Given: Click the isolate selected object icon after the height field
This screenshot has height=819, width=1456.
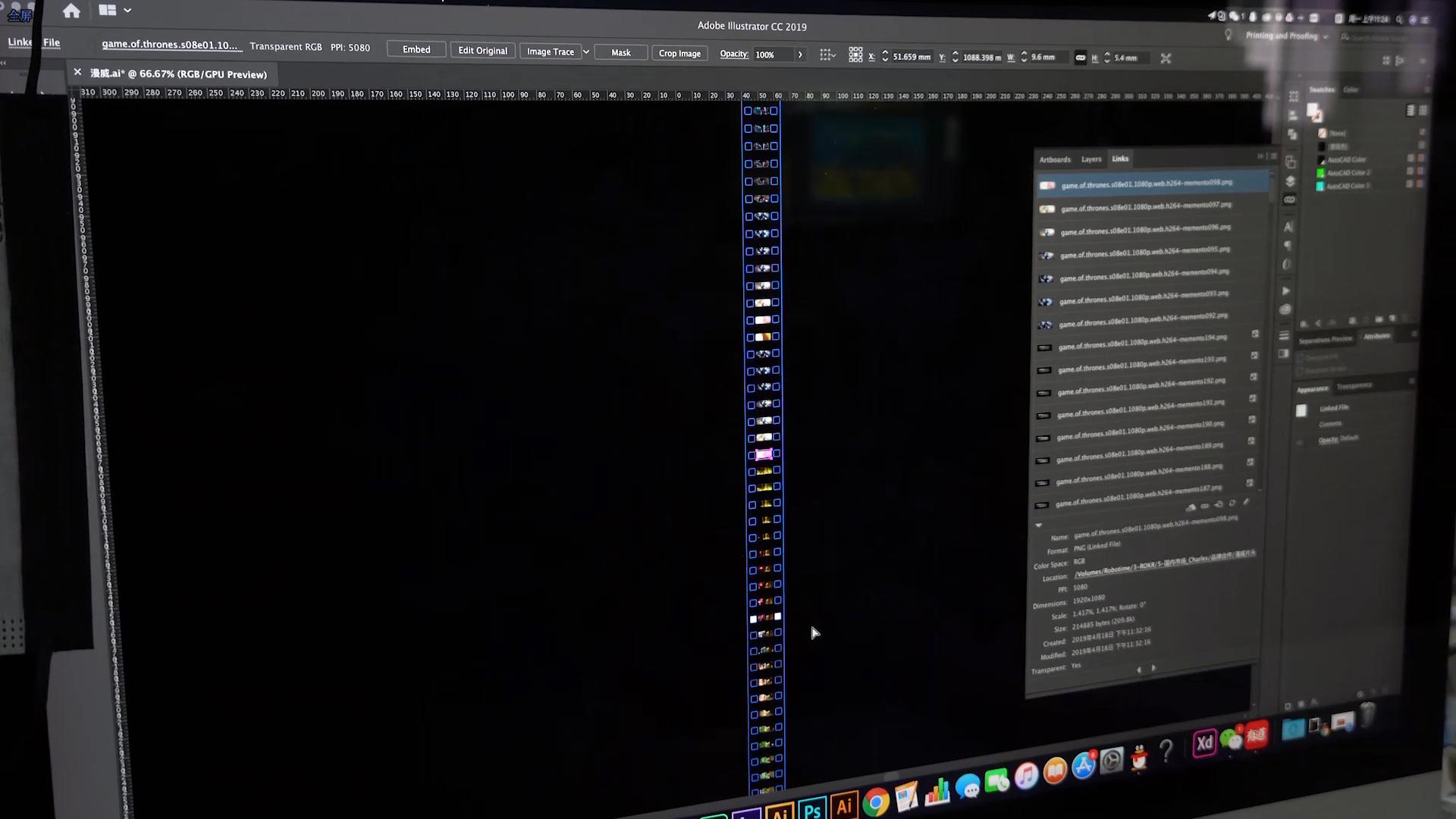Looking at the screenshot, I should point(1166,58).
